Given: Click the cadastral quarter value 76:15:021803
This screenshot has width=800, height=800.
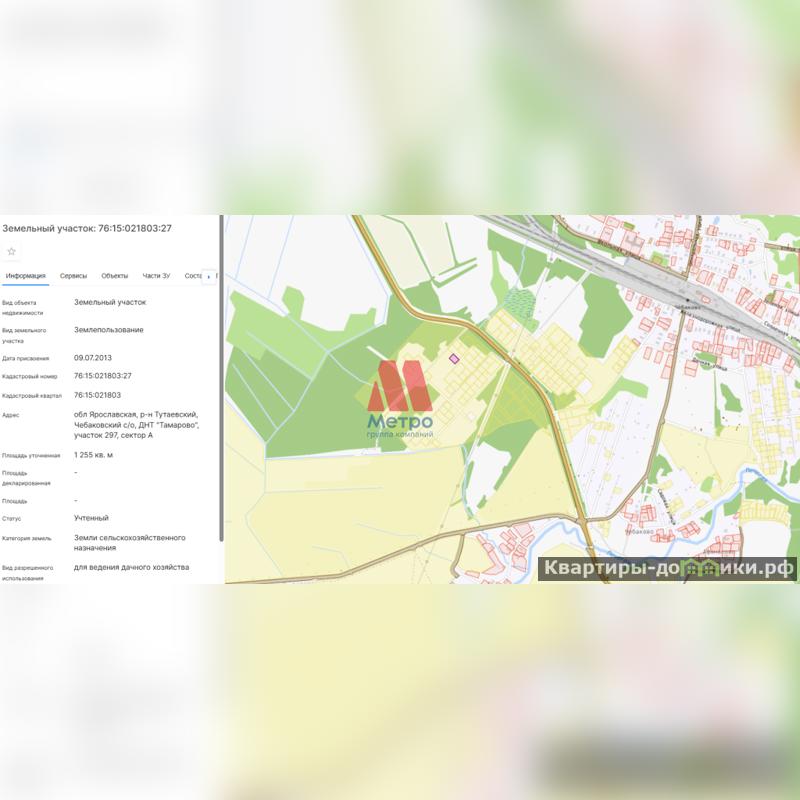Looking at the screenshot, I should pos(97,395).
